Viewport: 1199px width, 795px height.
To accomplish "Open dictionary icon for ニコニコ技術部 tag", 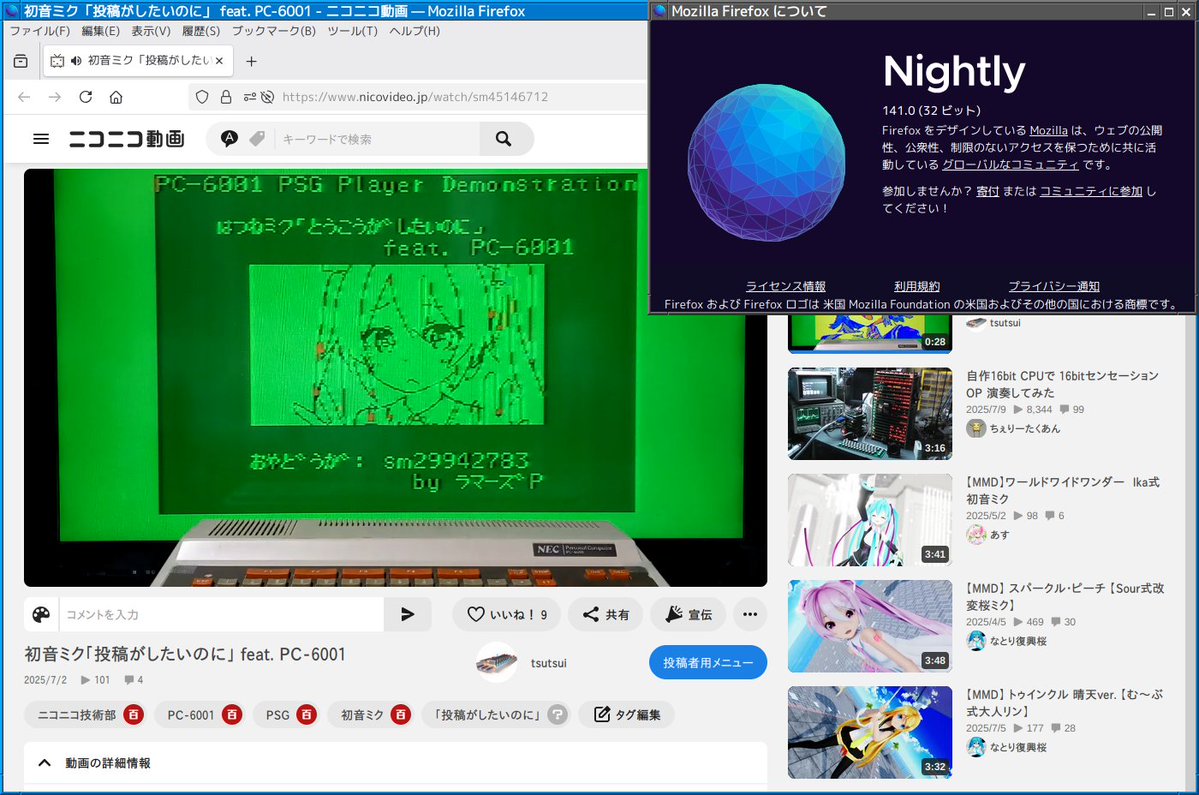I will (x=133, y=715).
